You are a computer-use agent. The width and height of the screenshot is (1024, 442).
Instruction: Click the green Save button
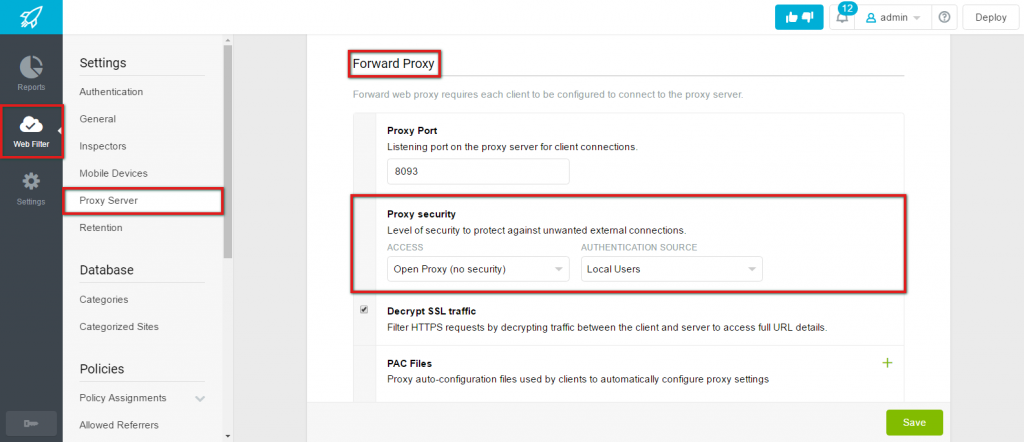click(x=914, y=422)
